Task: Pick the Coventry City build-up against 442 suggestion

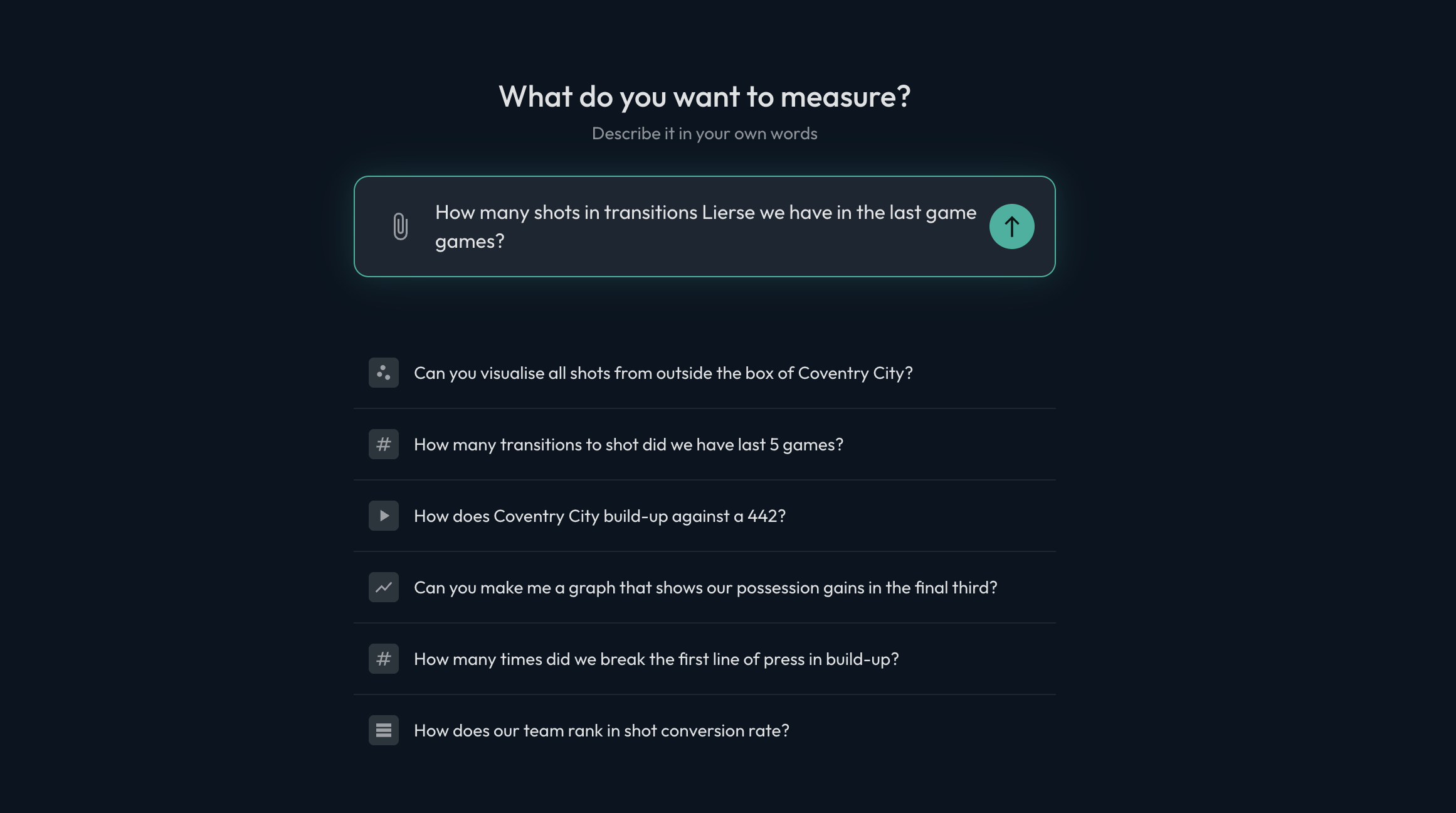Action: click(x=705, y=516)
